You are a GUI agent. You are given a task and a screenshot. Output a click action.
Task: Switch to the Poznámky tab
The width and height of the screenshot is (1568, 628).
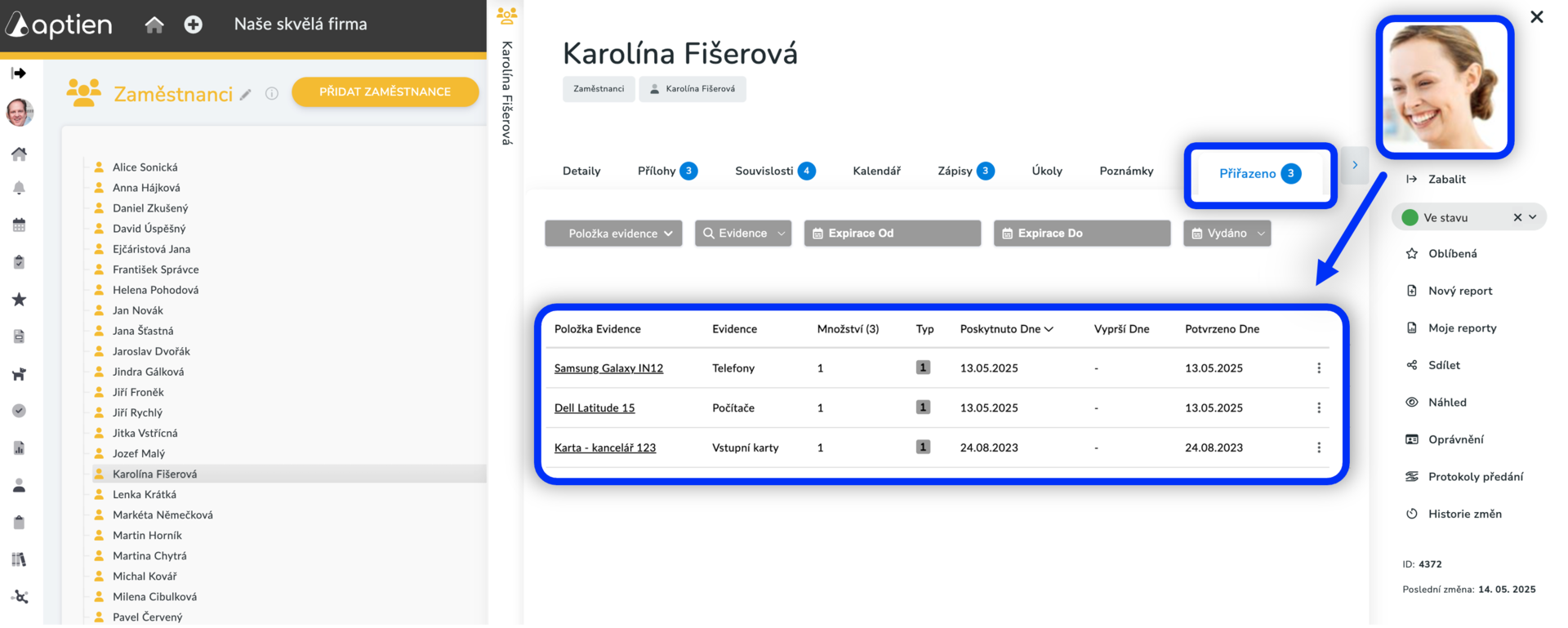coord(1126,171)
